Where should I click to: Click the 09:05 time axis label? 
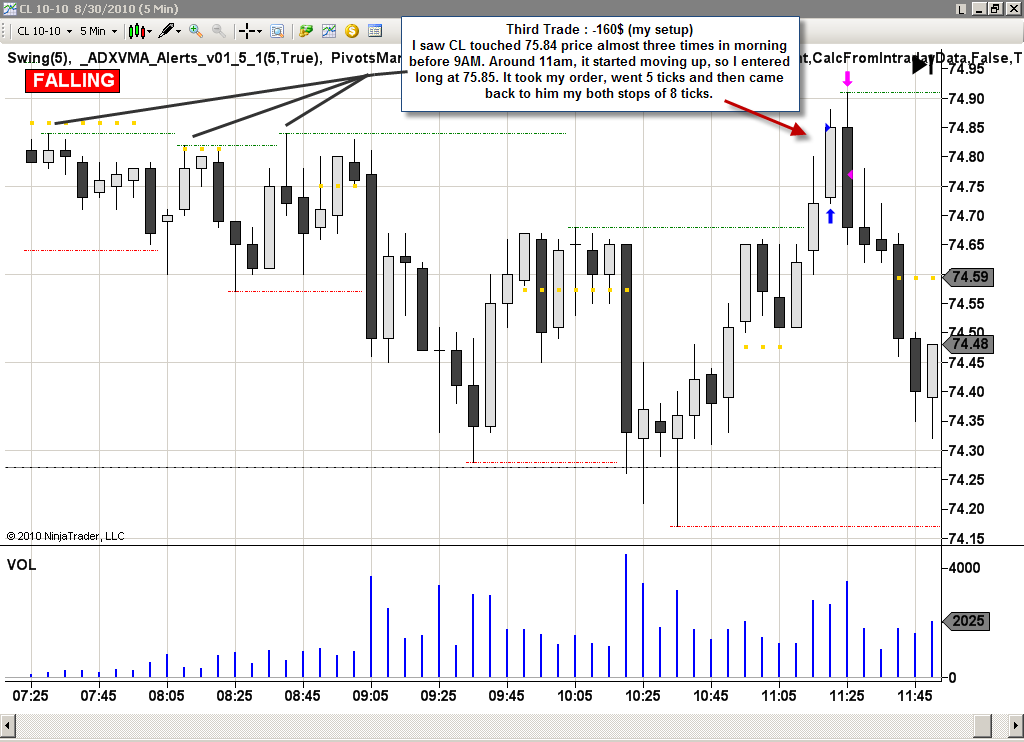(370, 696)
